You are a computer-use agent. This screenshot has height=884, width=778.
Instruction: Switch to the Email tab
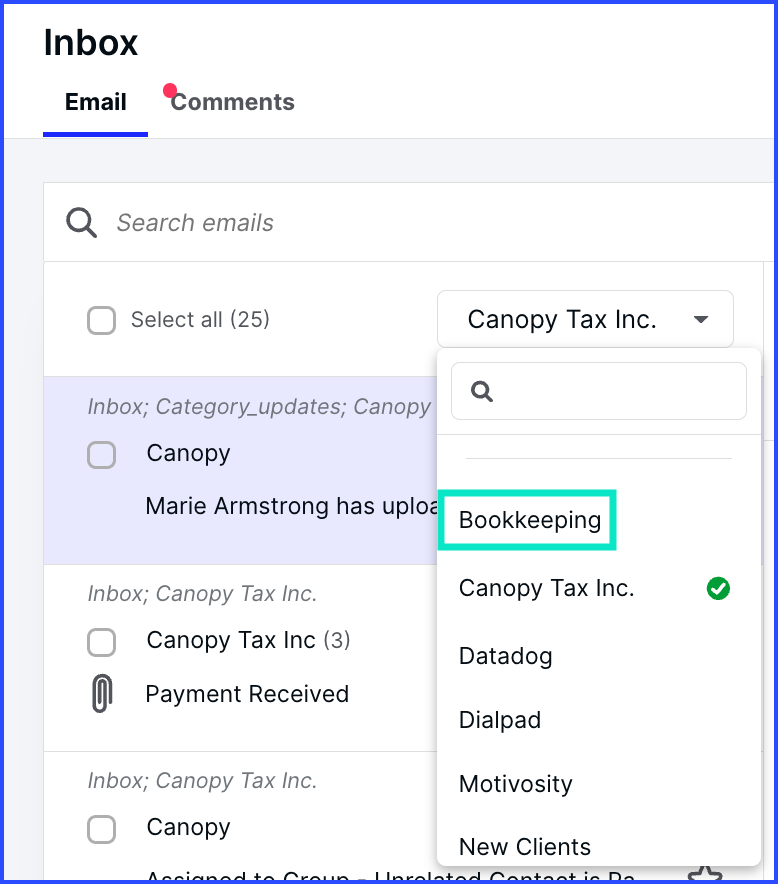[95, 102]
